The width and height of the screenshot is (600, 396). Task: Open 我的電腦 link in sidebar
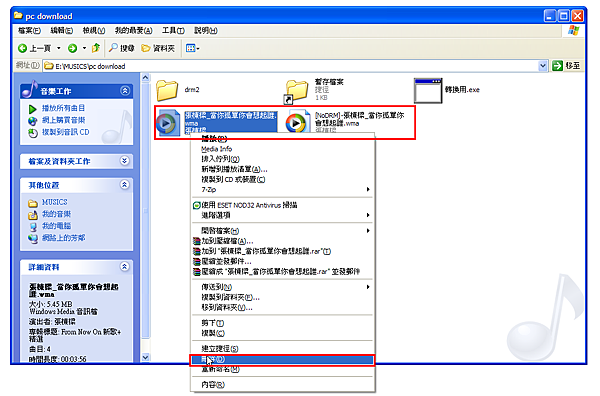click(x=56, y=226)
